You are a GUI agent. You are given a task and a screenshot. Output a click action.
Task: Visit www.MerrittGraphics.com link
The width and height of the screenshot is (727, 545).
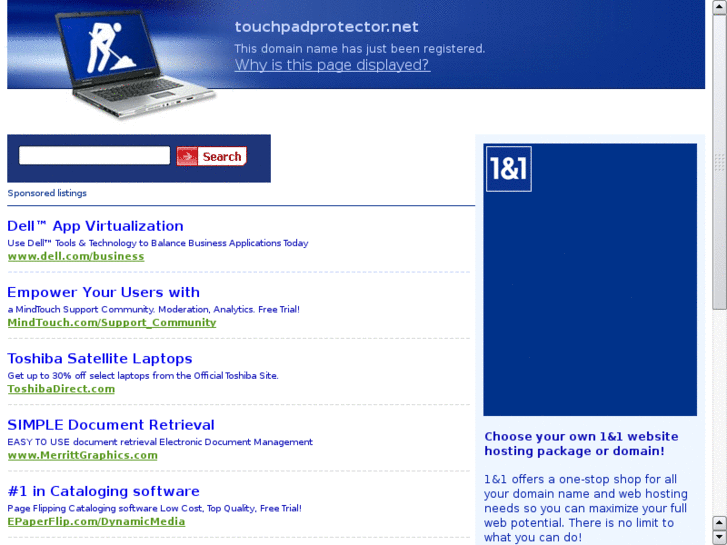click(x=83, y=455)
